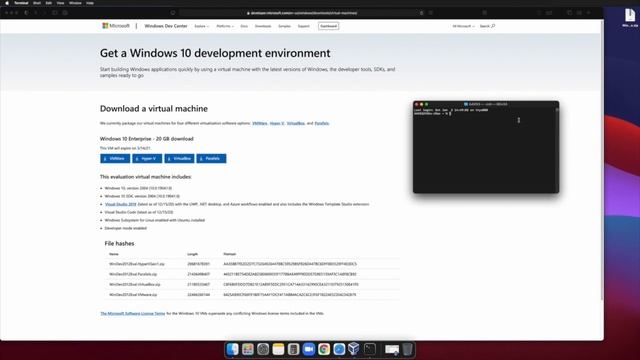The image size is (640, 360).
Task: Click 'Windows 10 Enterprise - 20 GB download' text
Action: click(147, 139)
